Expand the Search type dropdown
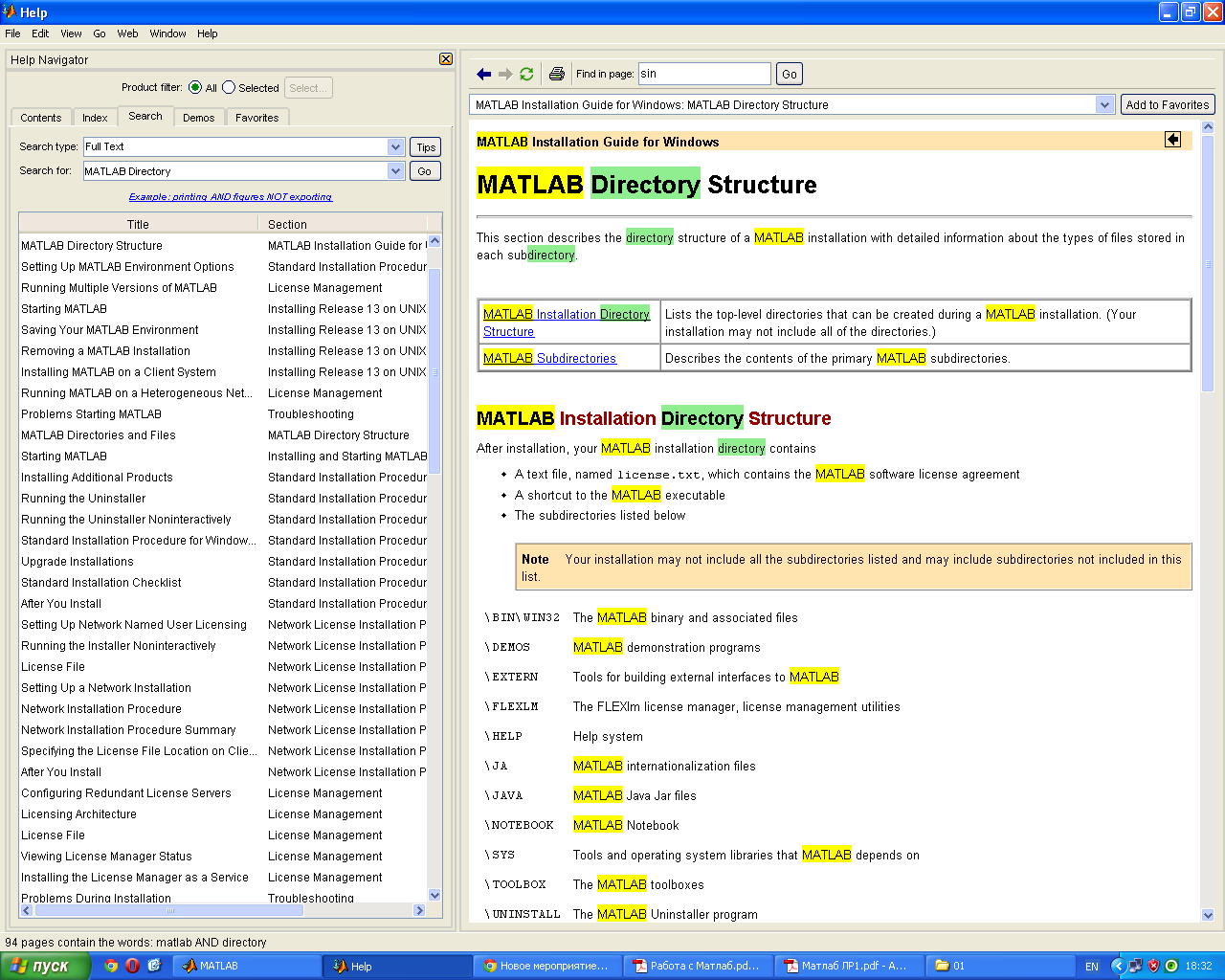 coord(395,146)
